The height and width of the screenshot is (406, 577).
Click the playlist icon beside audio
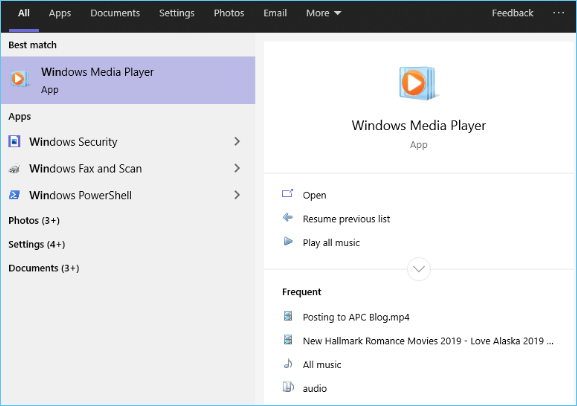coord(288,387)
